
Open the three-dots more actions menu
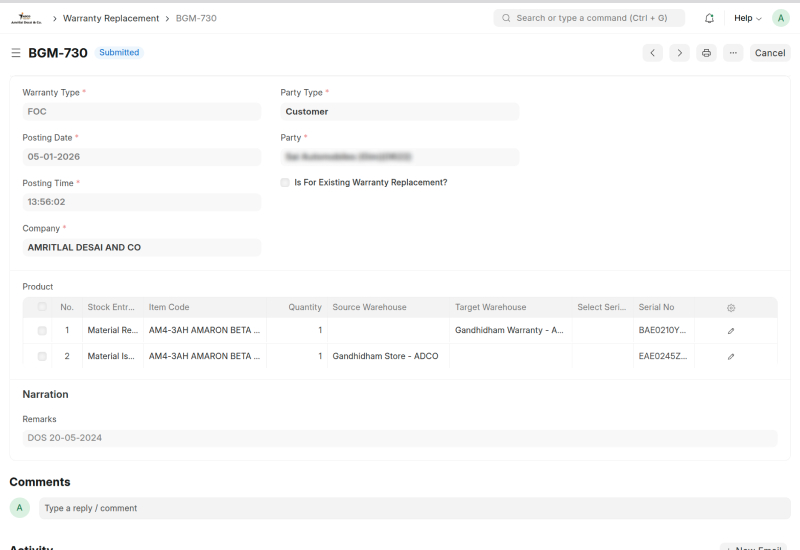[733, 53]
